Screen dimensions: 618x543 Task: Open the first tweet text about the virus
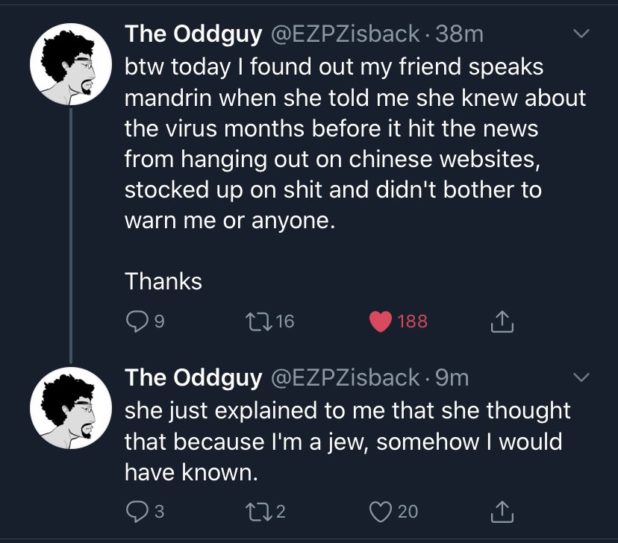coord(352,130)
